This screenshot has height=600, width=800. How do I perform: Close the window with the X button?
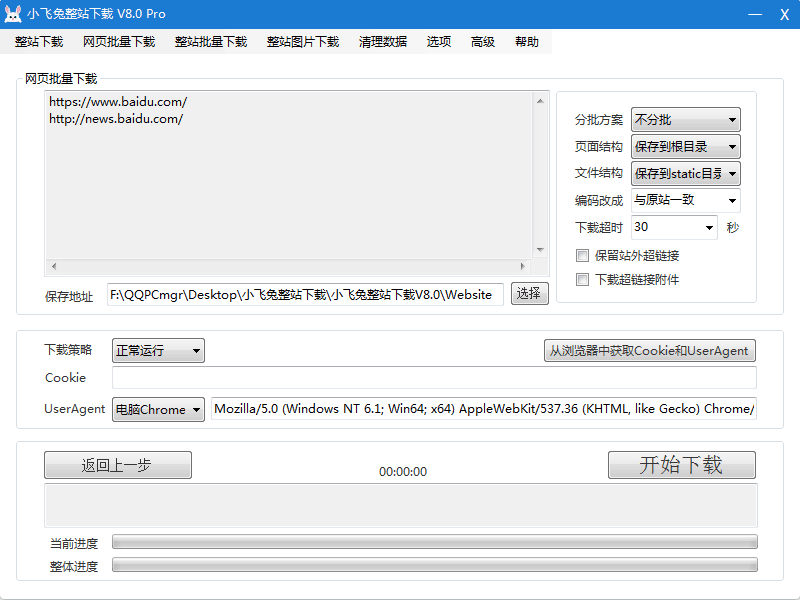(x=784, y=14)
